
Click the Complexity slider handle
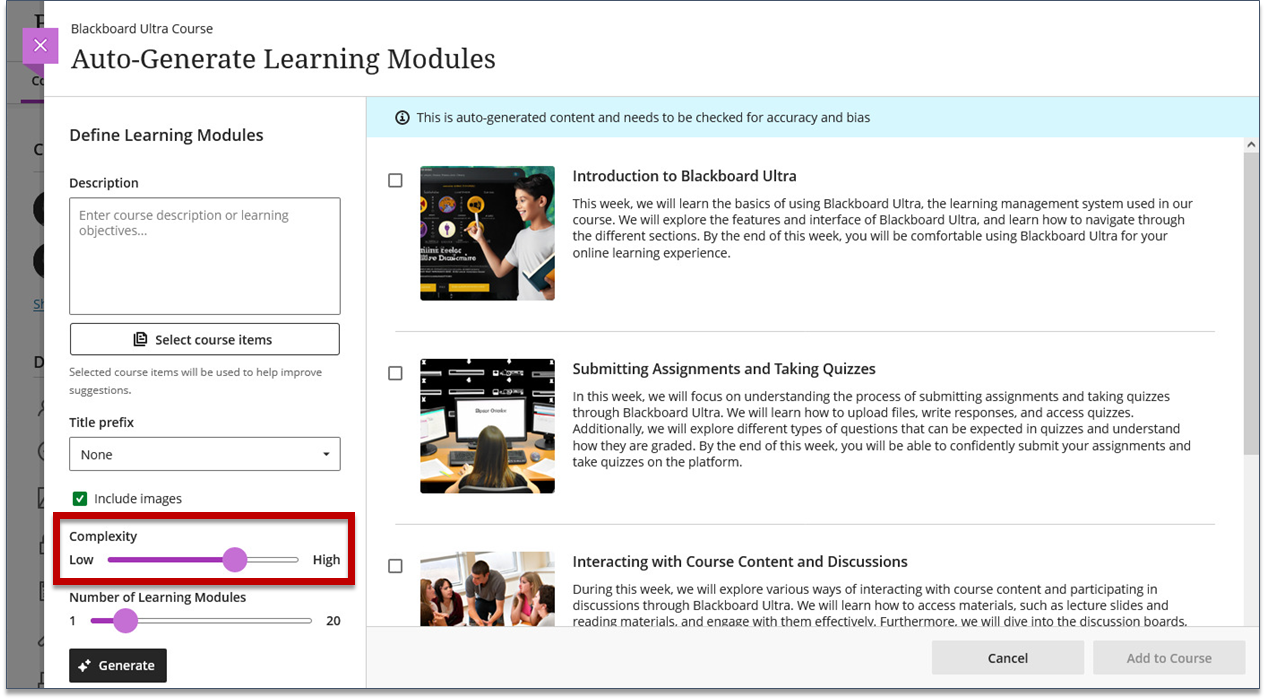coord(234,560)
